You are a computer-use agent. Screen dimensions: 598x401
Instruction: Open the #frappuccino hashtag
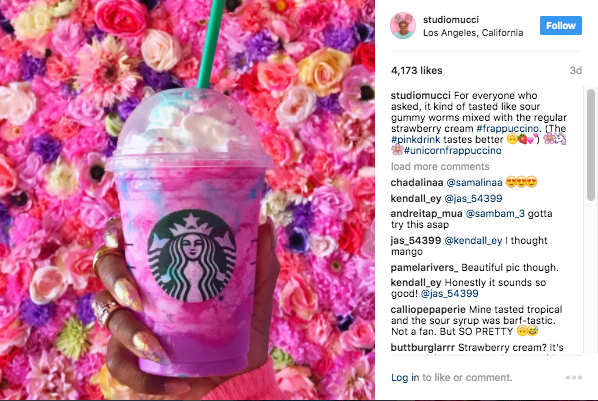tap(508, 129)
